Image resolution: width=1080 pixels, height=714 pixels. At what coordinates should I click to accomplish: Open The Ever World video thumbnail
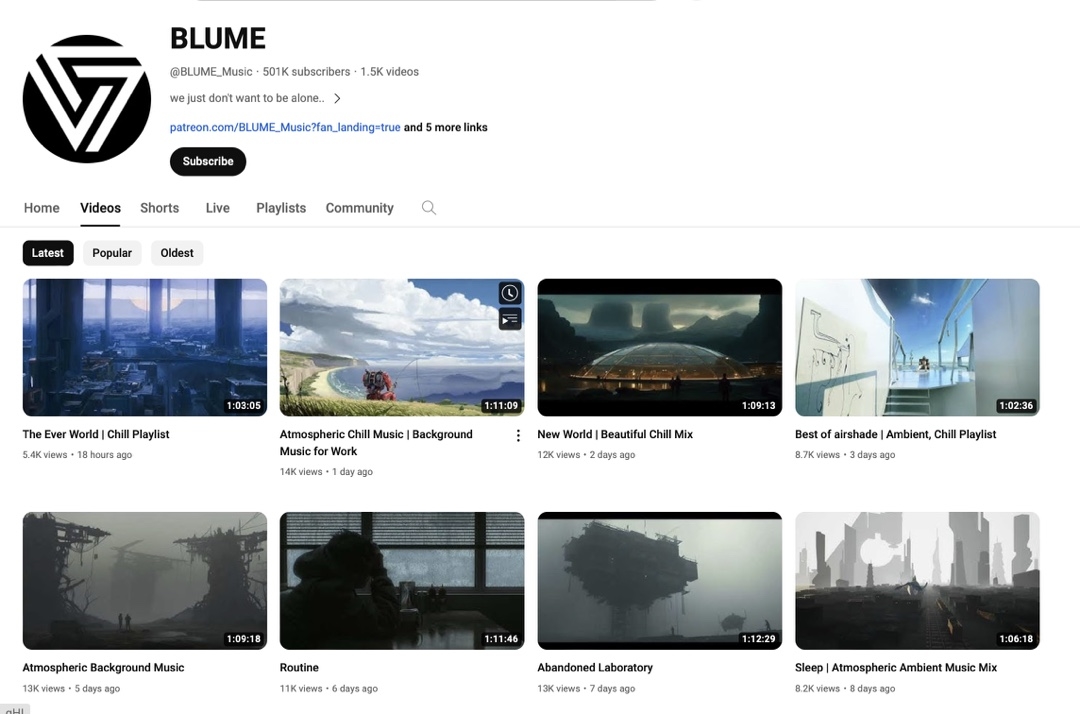click(145, 347)
